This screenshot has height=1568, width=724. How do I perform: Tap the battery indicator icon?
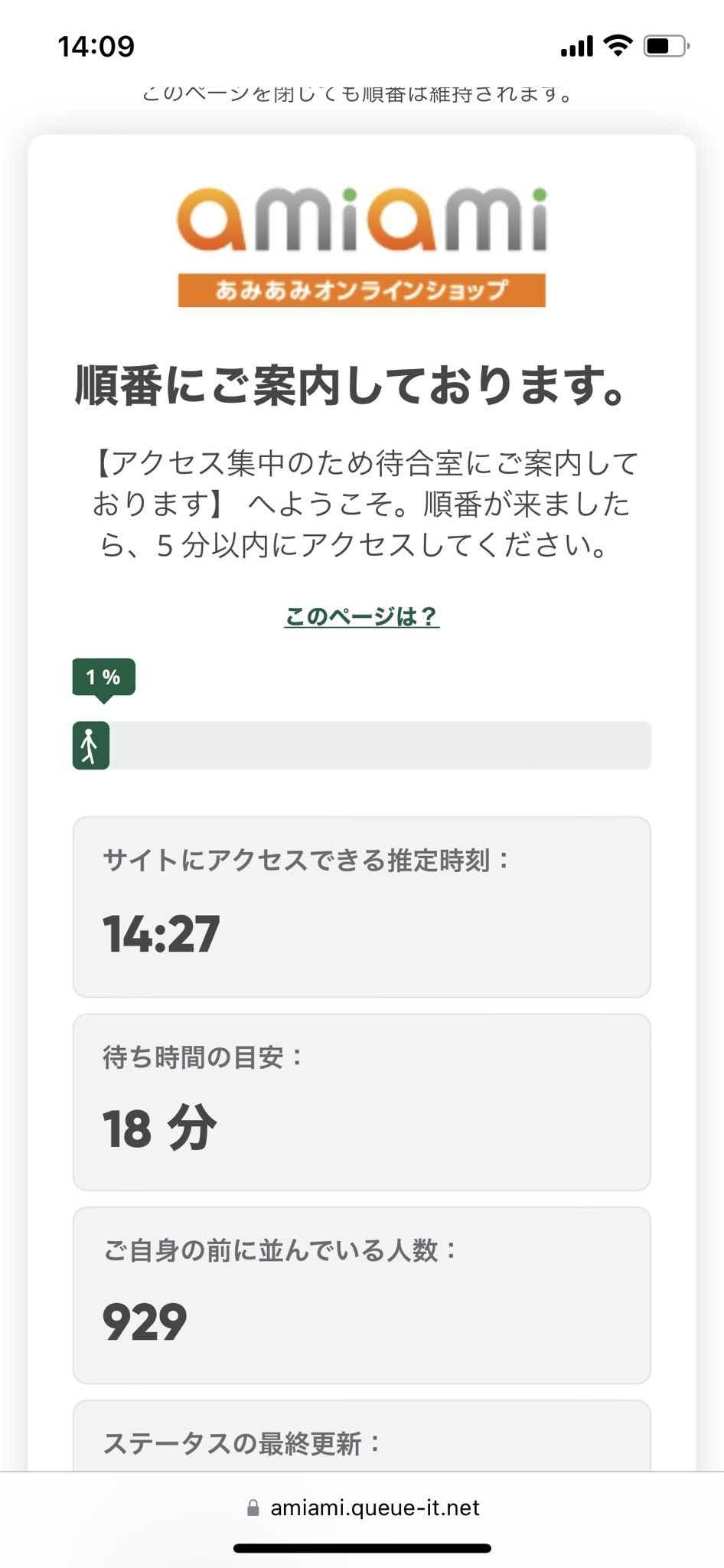666,46
